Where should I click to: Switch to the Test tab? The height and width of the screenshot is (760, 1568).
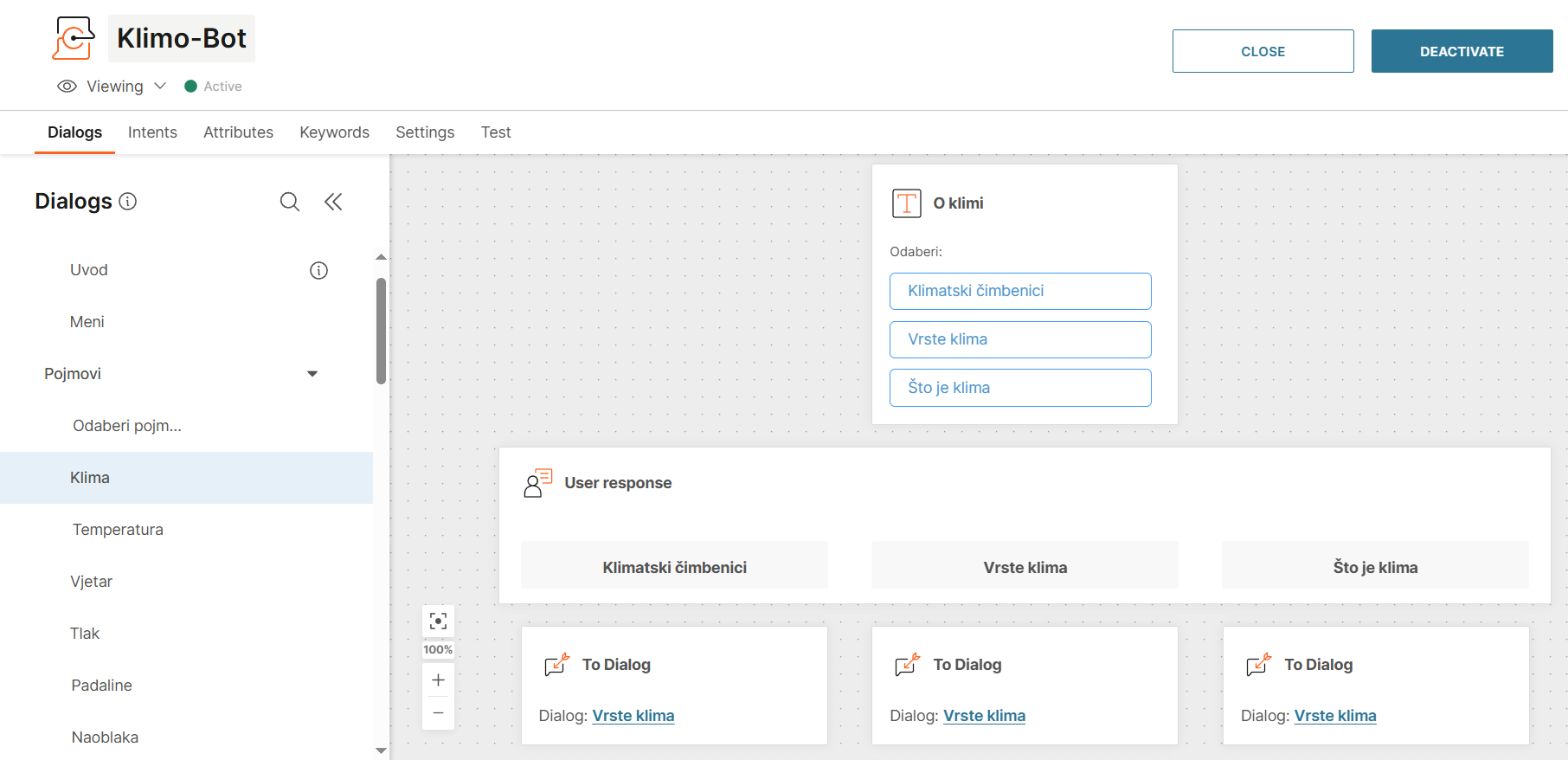496,132
